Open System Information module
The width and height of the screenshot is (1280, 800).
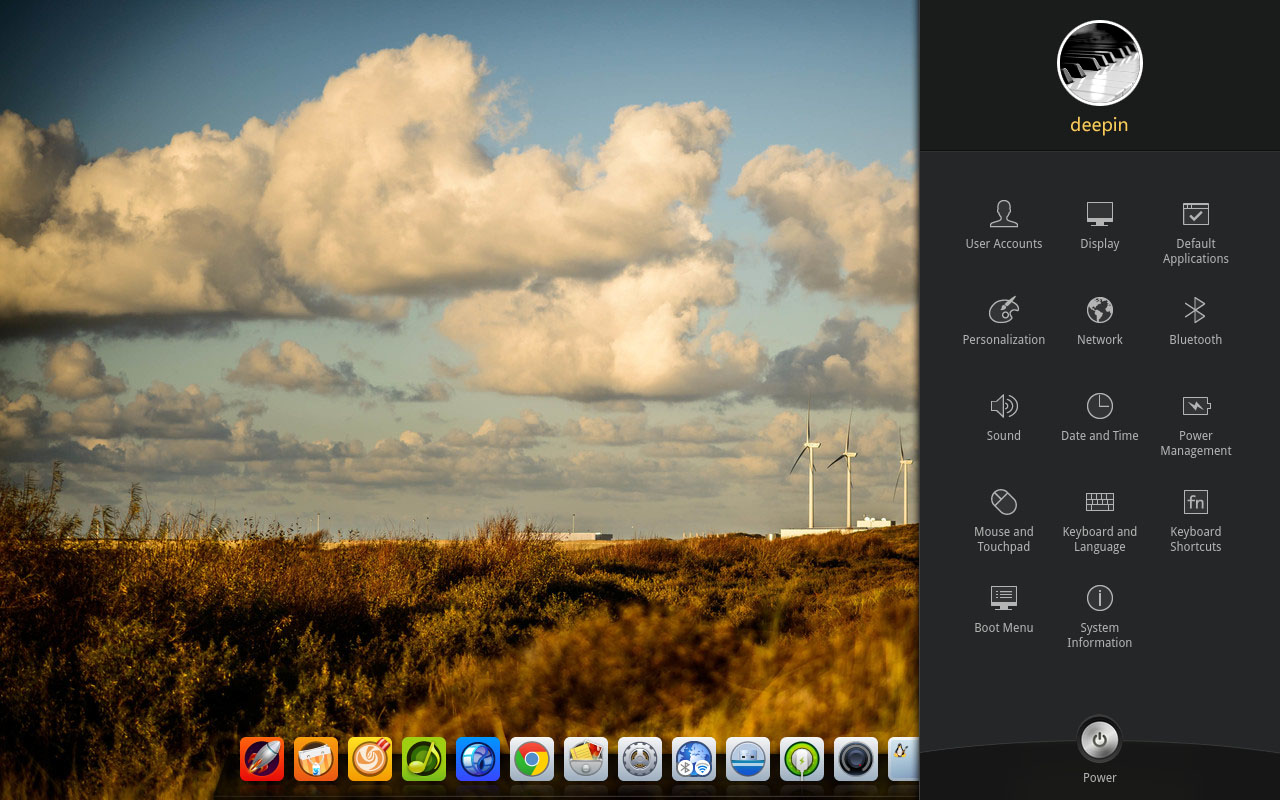pos(1099,616)
